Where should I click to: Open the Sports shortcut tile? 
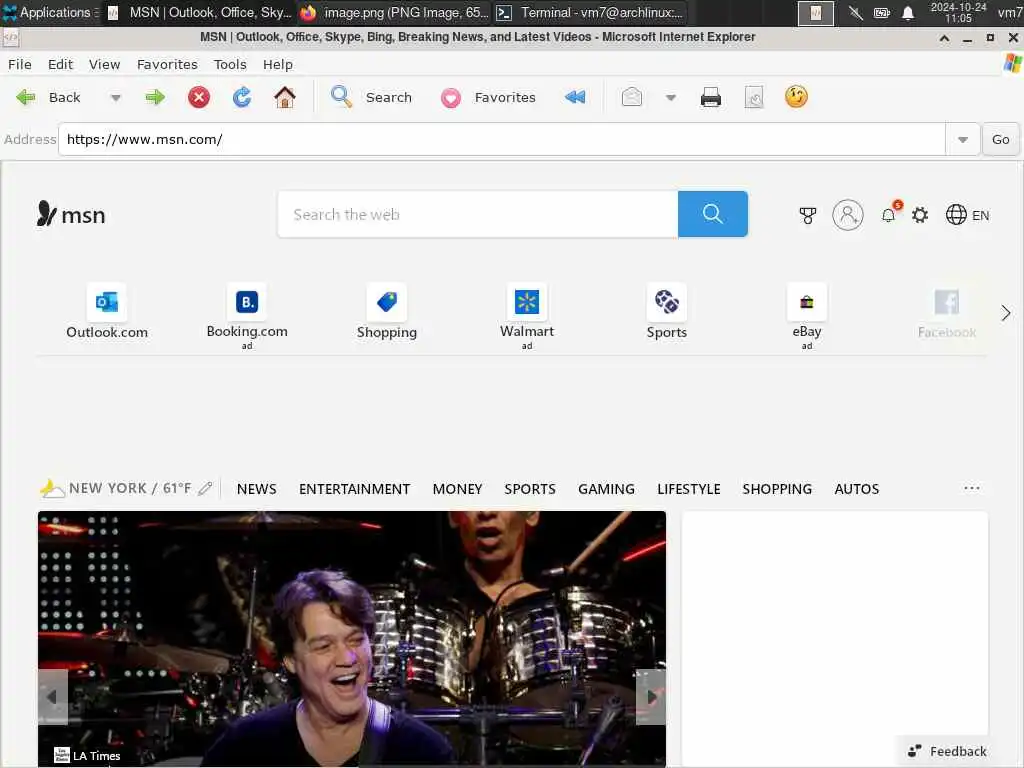[667, 312]
